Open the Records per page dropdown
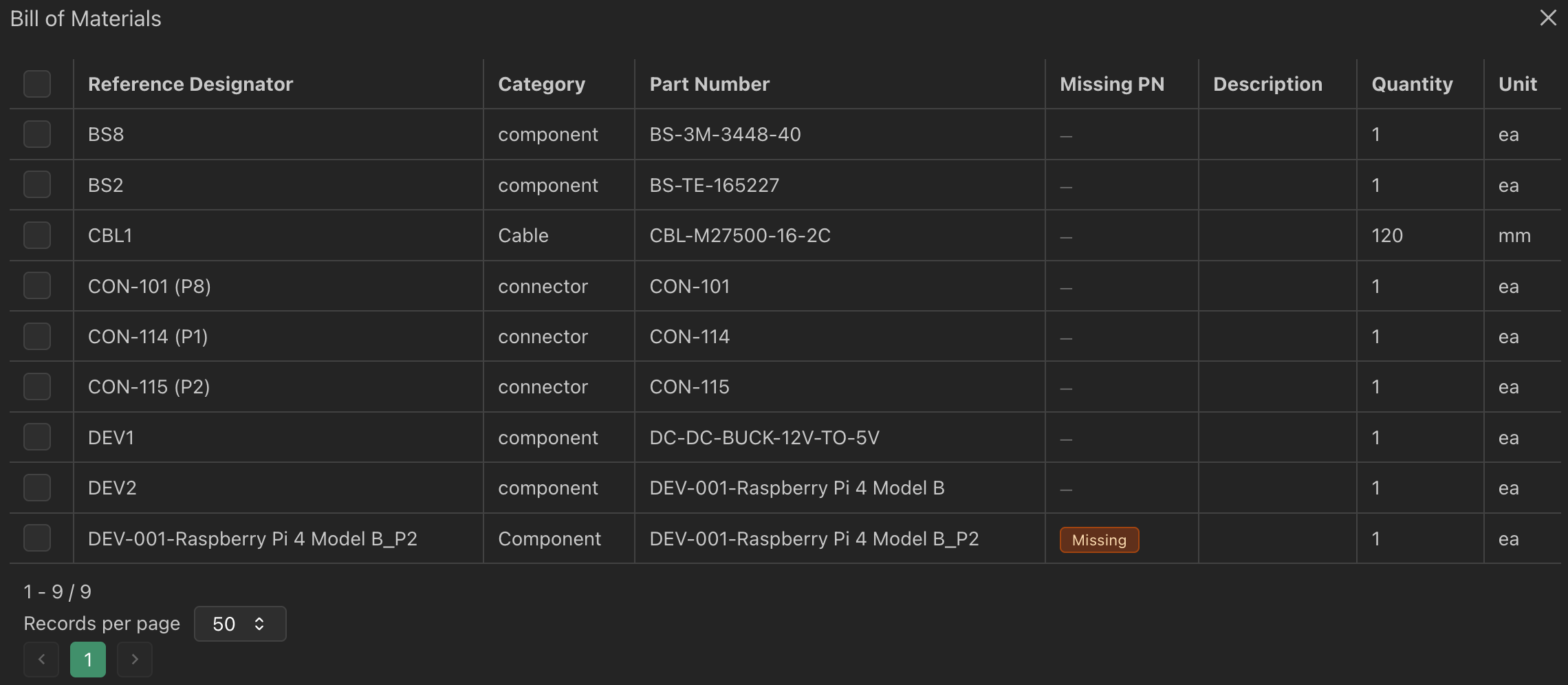The width and height of the screenshot is (1568, 685). (240, 624)
